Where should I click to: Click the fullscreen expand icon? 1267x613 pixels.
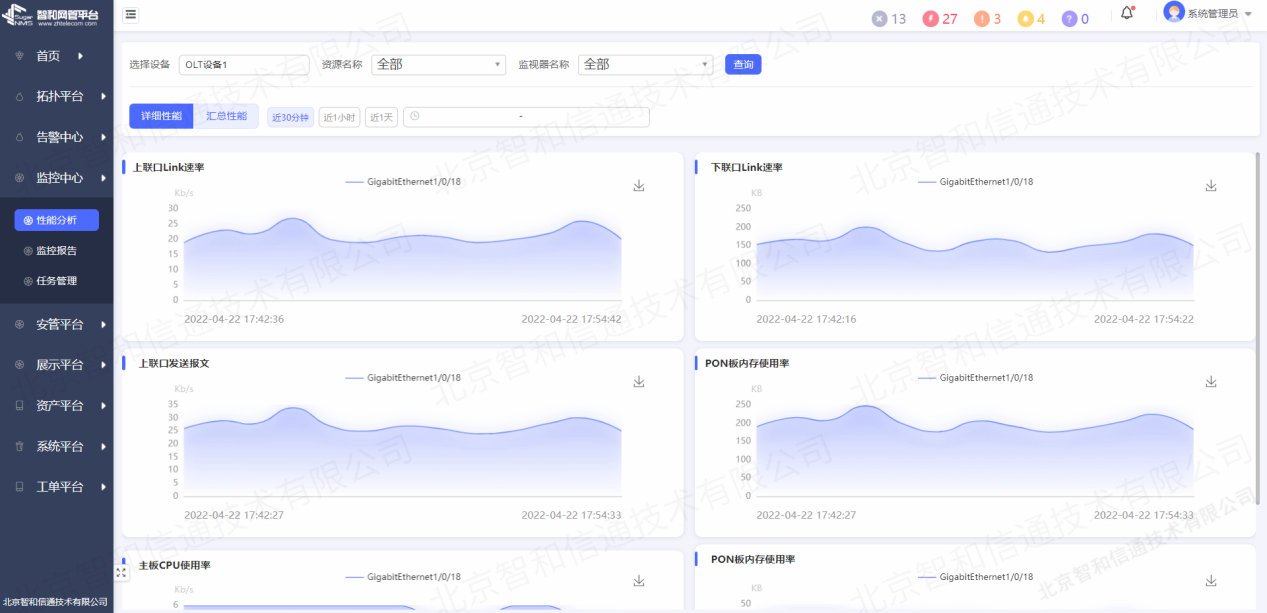[x=122, y=573]
